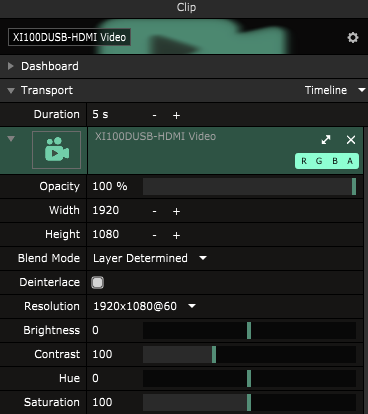Viewport: 368px width, 414px height.
Task: Enable the Deinterlace checkbox
Action: tap(97, 282)
